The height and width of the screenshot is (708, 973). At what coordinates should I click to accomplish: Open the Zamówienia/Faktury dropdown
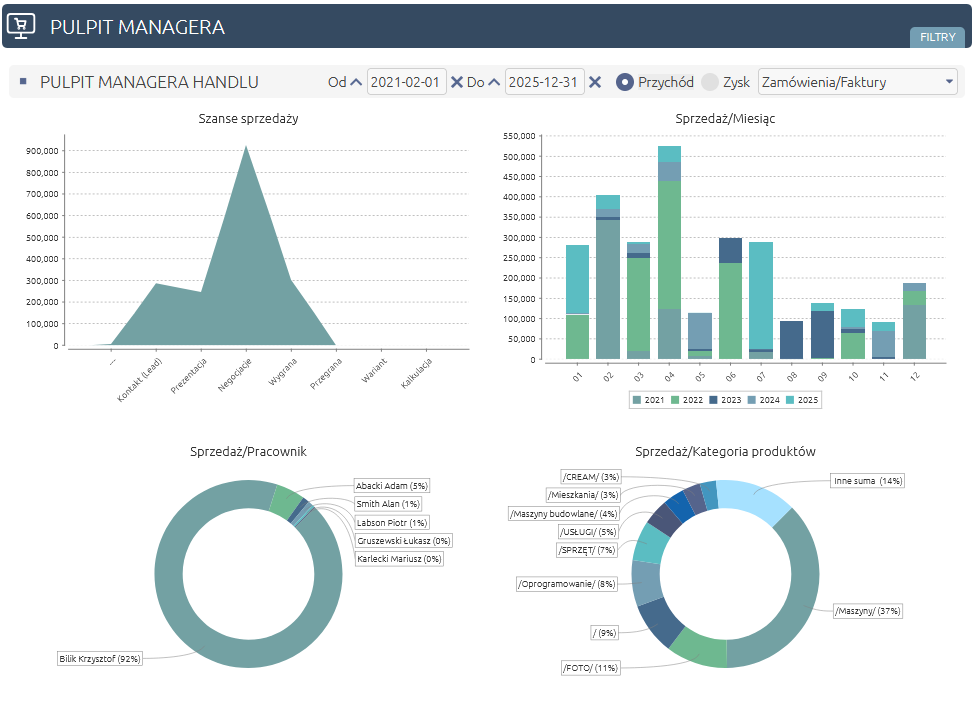(x=858, y=82)
